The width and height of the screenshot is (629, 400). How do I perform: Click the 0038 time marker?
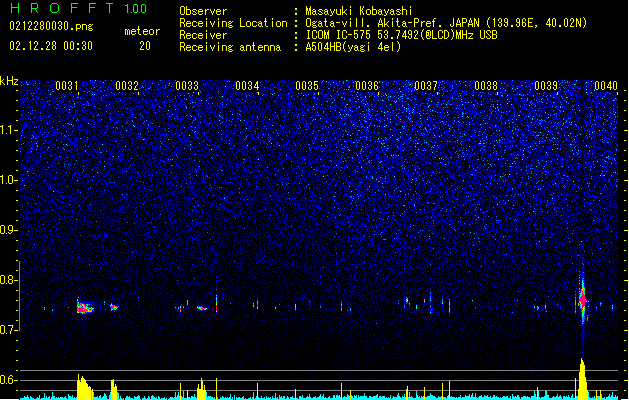coord(486,86)
